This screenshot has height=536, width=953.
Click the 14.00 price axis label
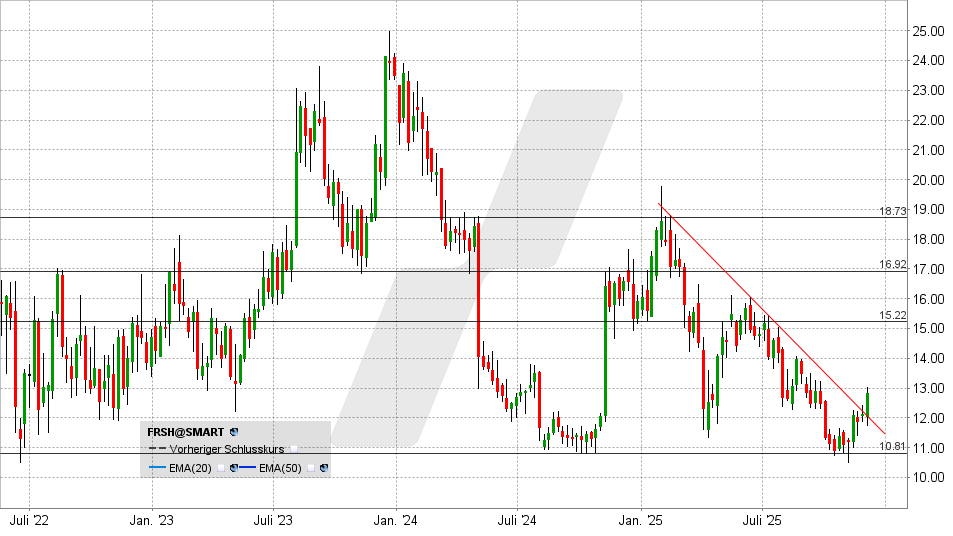928,358
